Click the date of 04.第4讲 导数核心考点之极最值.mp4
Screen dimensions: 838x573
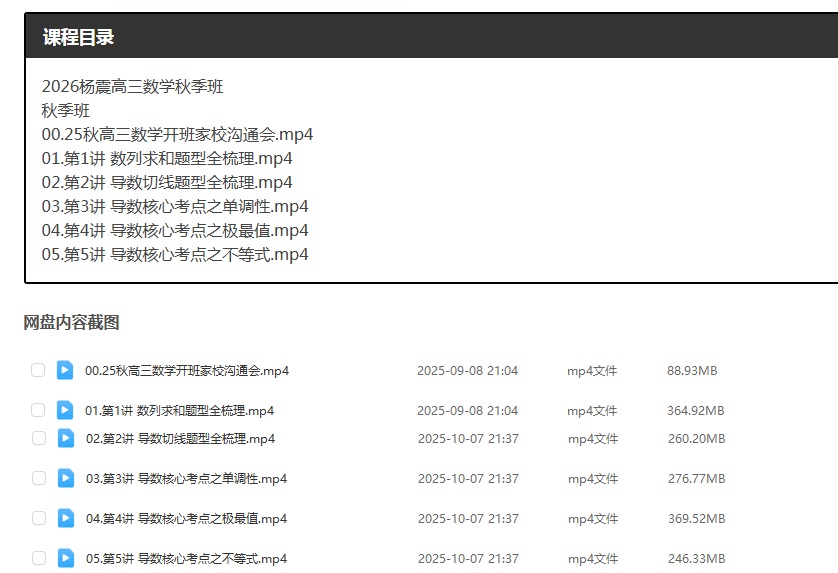(x=469, y=518)
